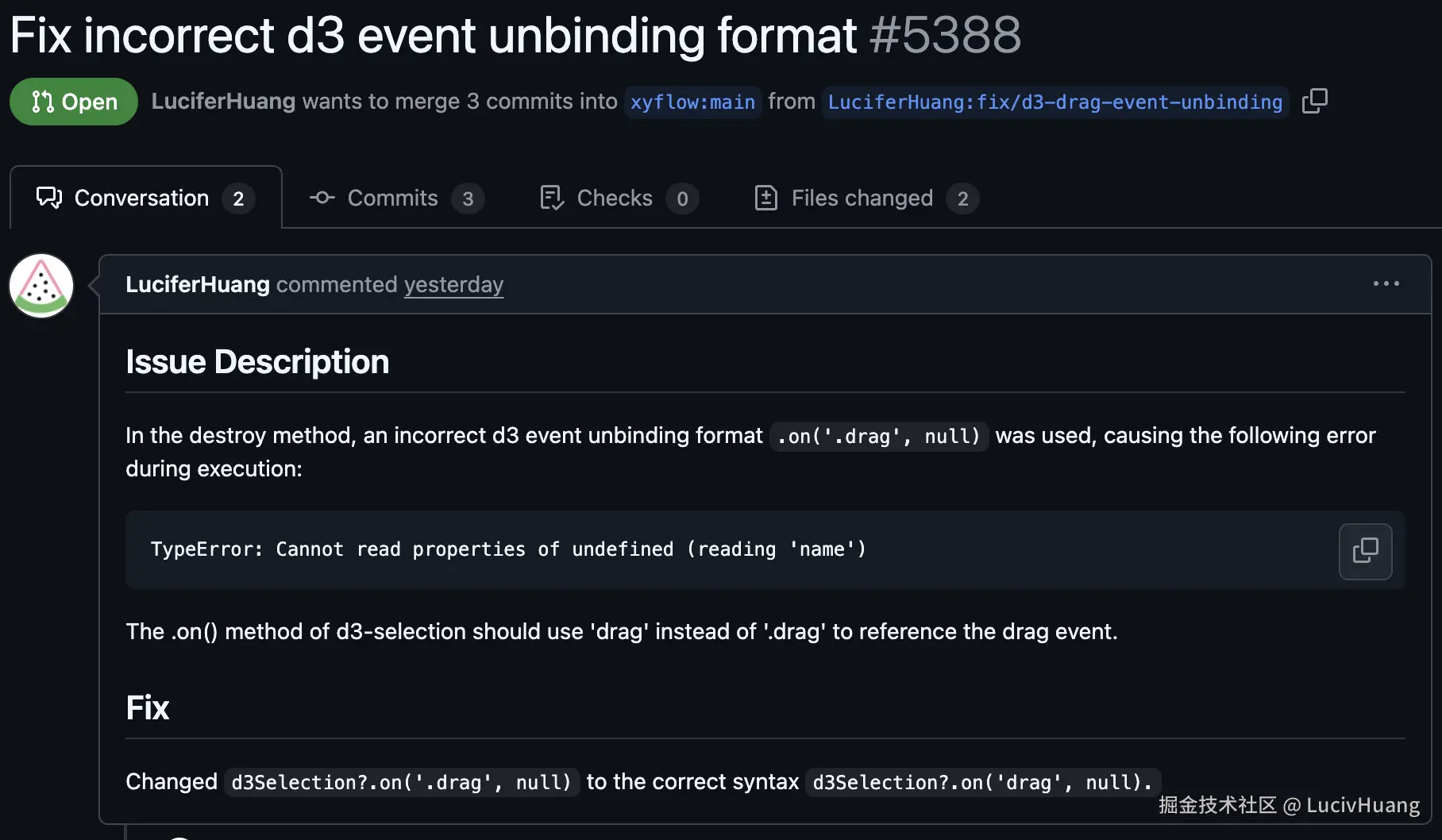Click the Conversation speech bubble icon
Viewport: 1442px width, 840px height.
point(49,198)
